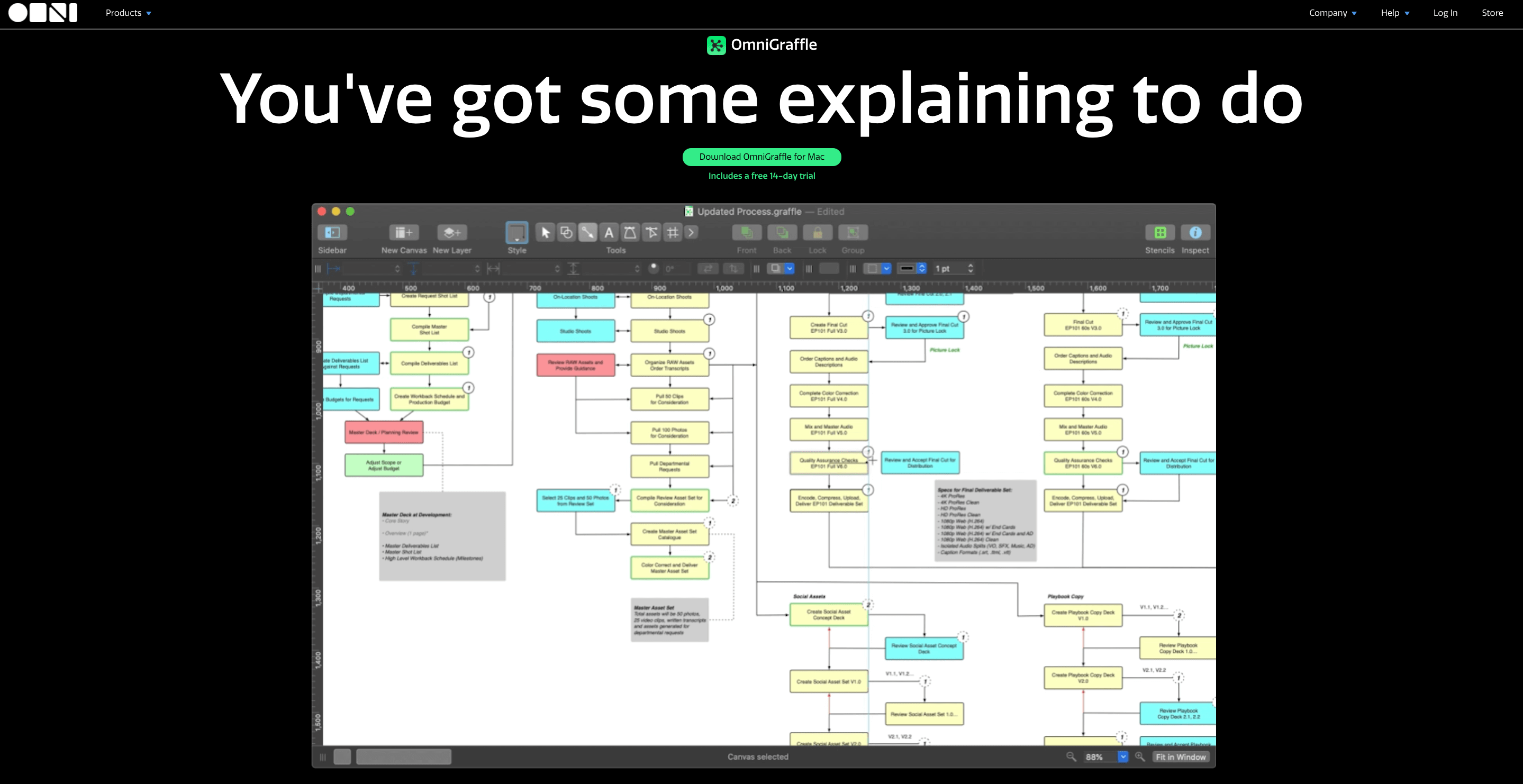Viewport: 1523px width, 784px height.
Task: Select the Pen tool
Action: coord(630,232)
